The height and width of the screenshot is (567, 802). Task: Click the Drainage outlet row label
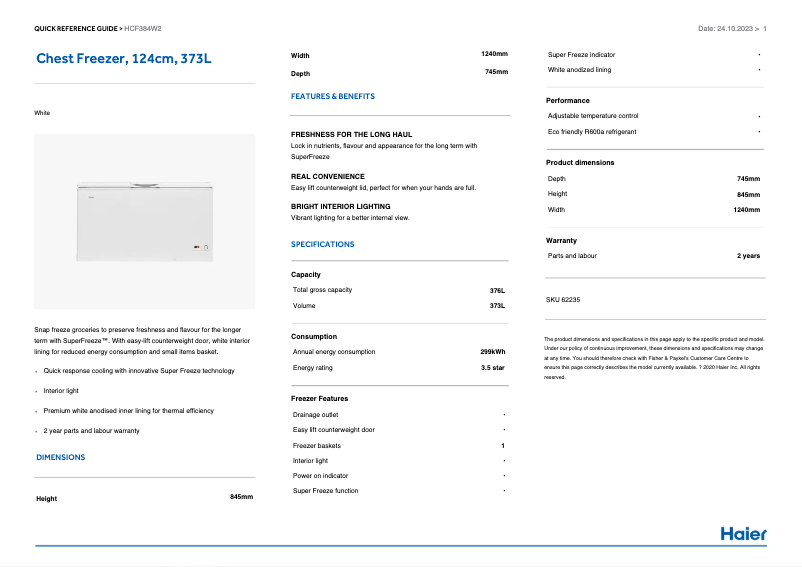pos(315,415)
